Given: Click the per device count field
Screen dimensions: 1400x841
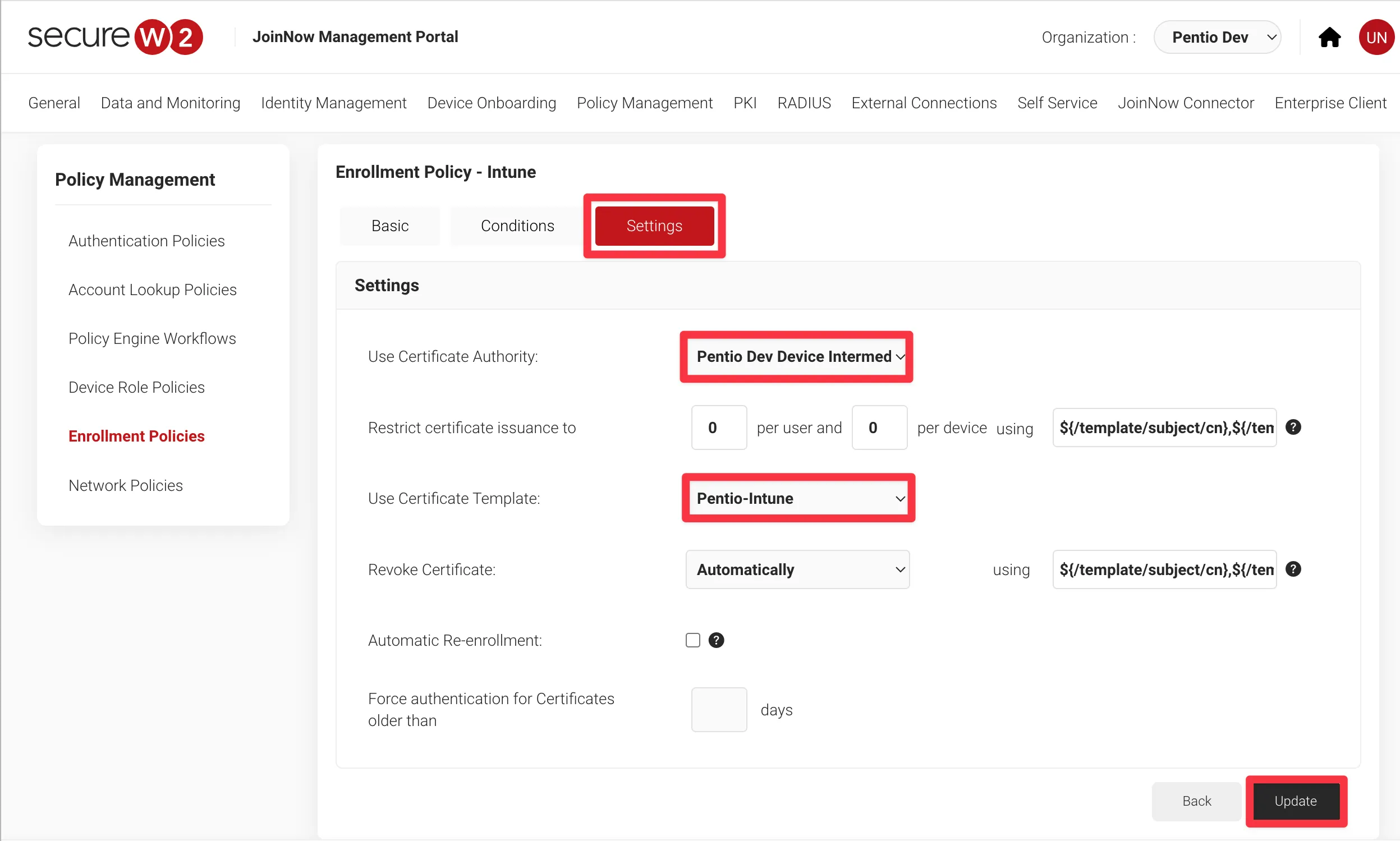Looking at the screenshot, I should pos(879,428).
